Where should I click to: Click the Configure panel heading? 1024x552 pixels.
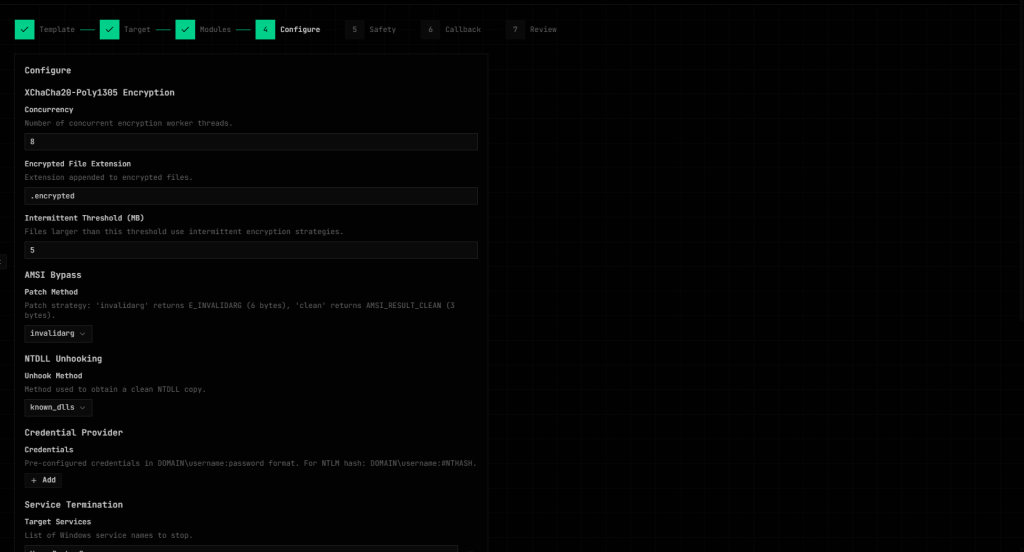tap(48, 71)
